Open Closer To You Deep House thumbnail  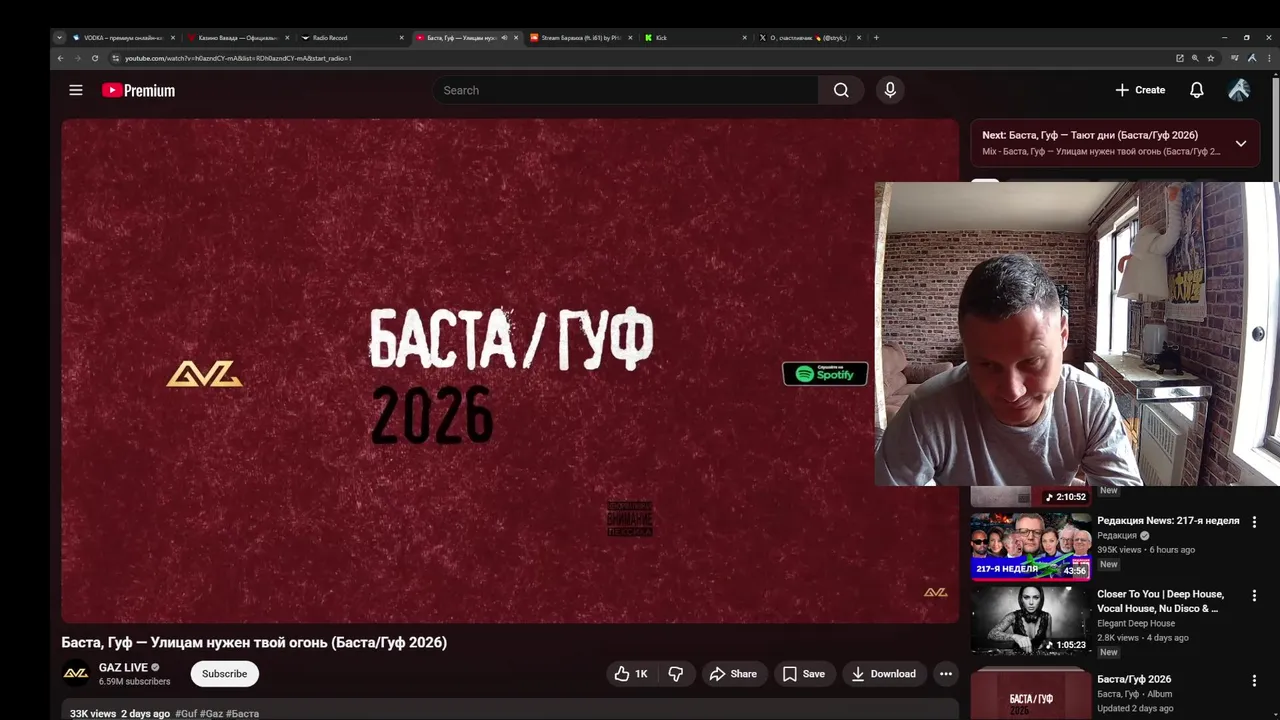click(x=1030, y=620)
